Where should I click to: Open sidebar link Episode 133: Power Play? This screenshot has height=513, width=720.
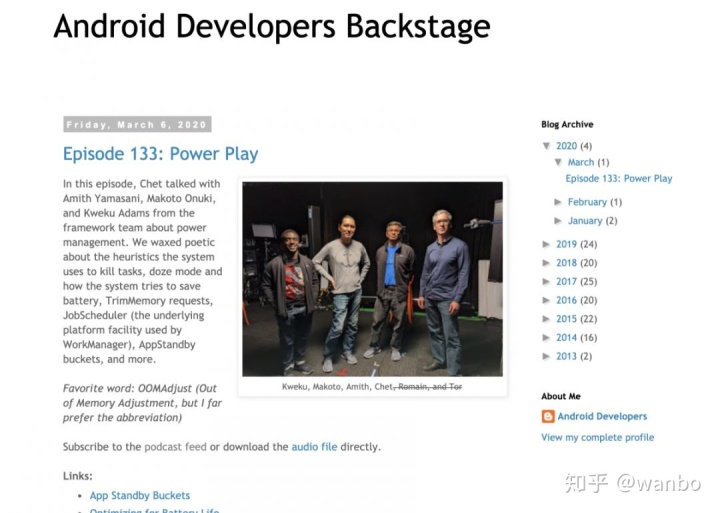(x=619, y=179)
